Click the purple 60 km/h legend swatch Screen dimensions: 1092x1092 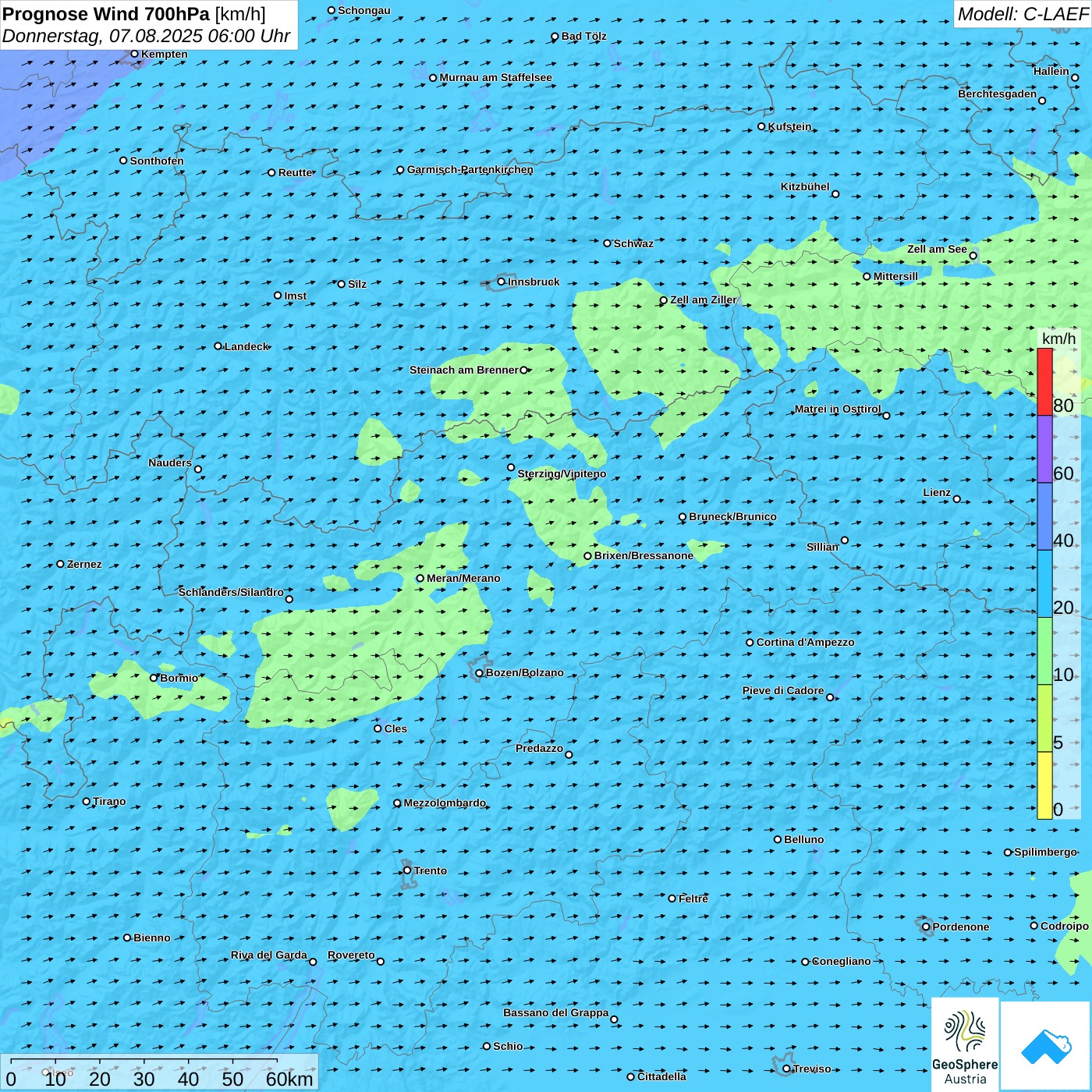pos(1044,449)
